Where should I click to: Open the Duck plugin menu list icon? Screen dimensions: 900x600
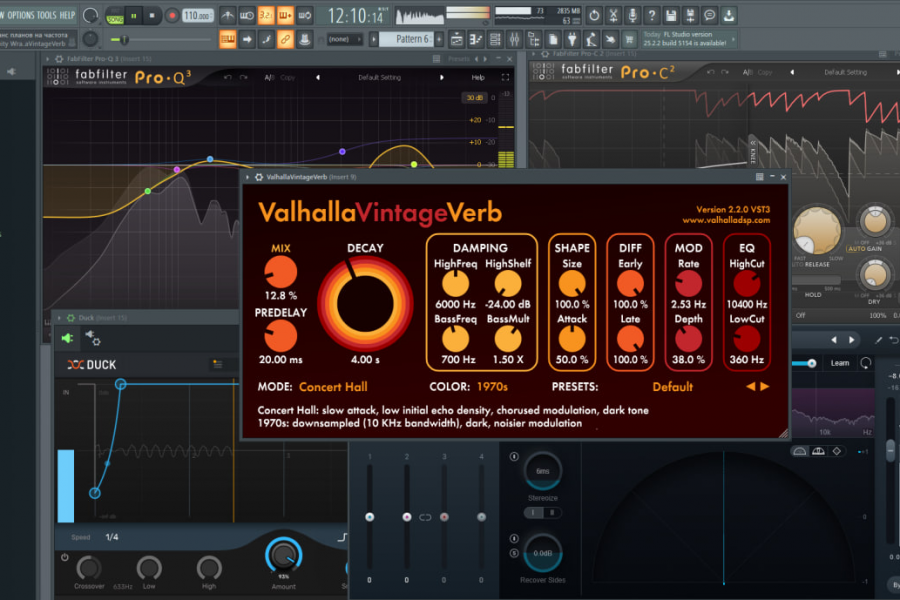218,364
